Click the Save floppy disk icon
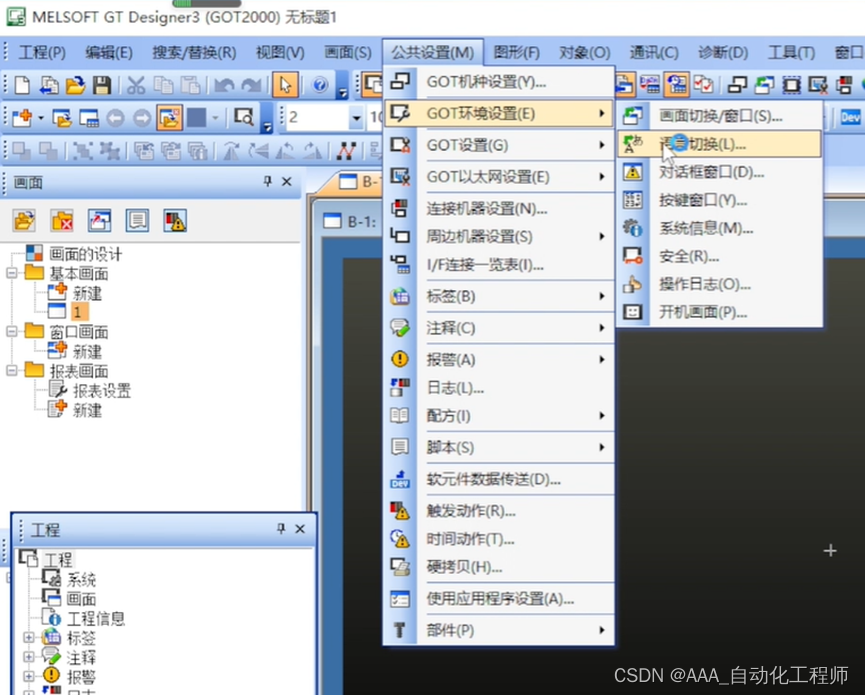This screenshot has height=695, width=865. tap(102, 85)
